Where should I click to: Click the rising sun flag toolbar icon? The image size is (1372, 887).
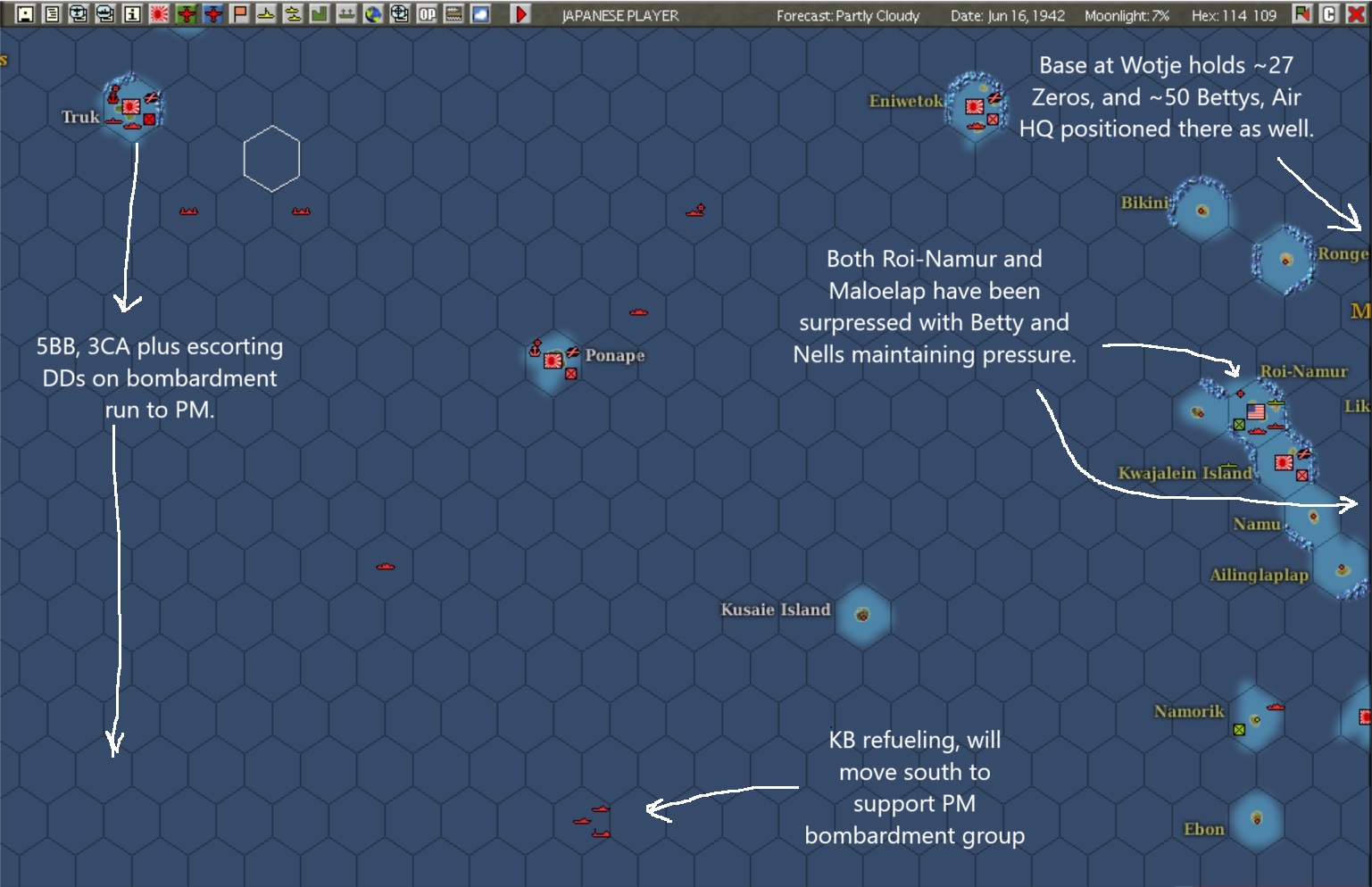(x=160, y=14)
